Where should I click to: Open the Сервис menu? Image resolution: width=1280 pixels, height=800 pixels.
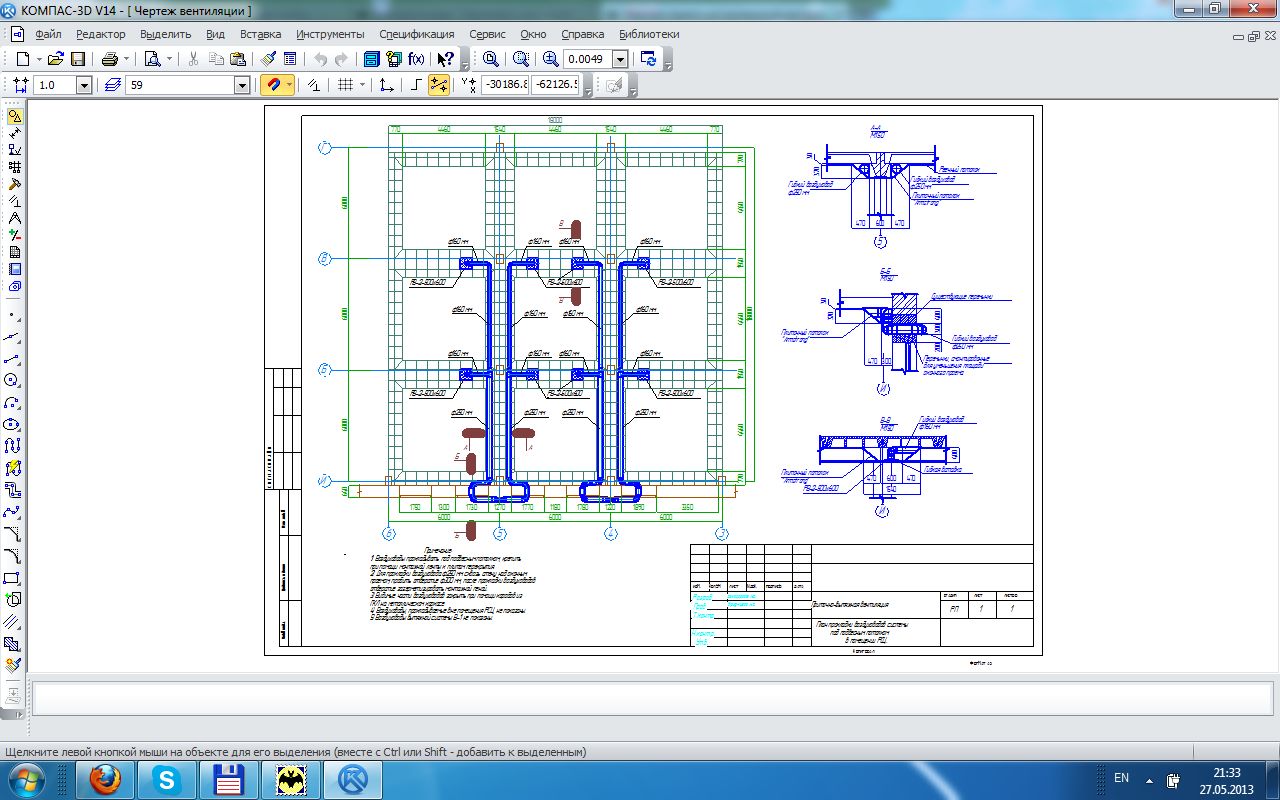487,34
